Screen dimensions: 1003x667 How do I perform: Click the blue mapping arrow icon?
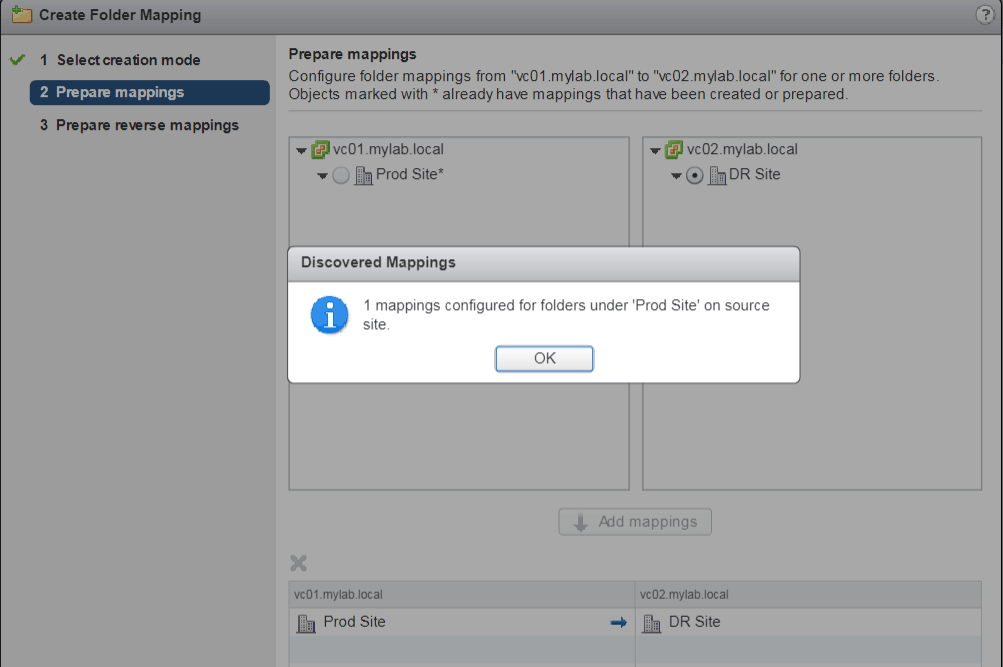tap(618, 622)
